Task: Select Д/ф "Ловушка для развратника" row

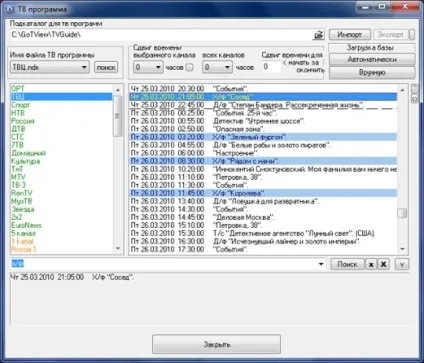Action: pos(263,201)
